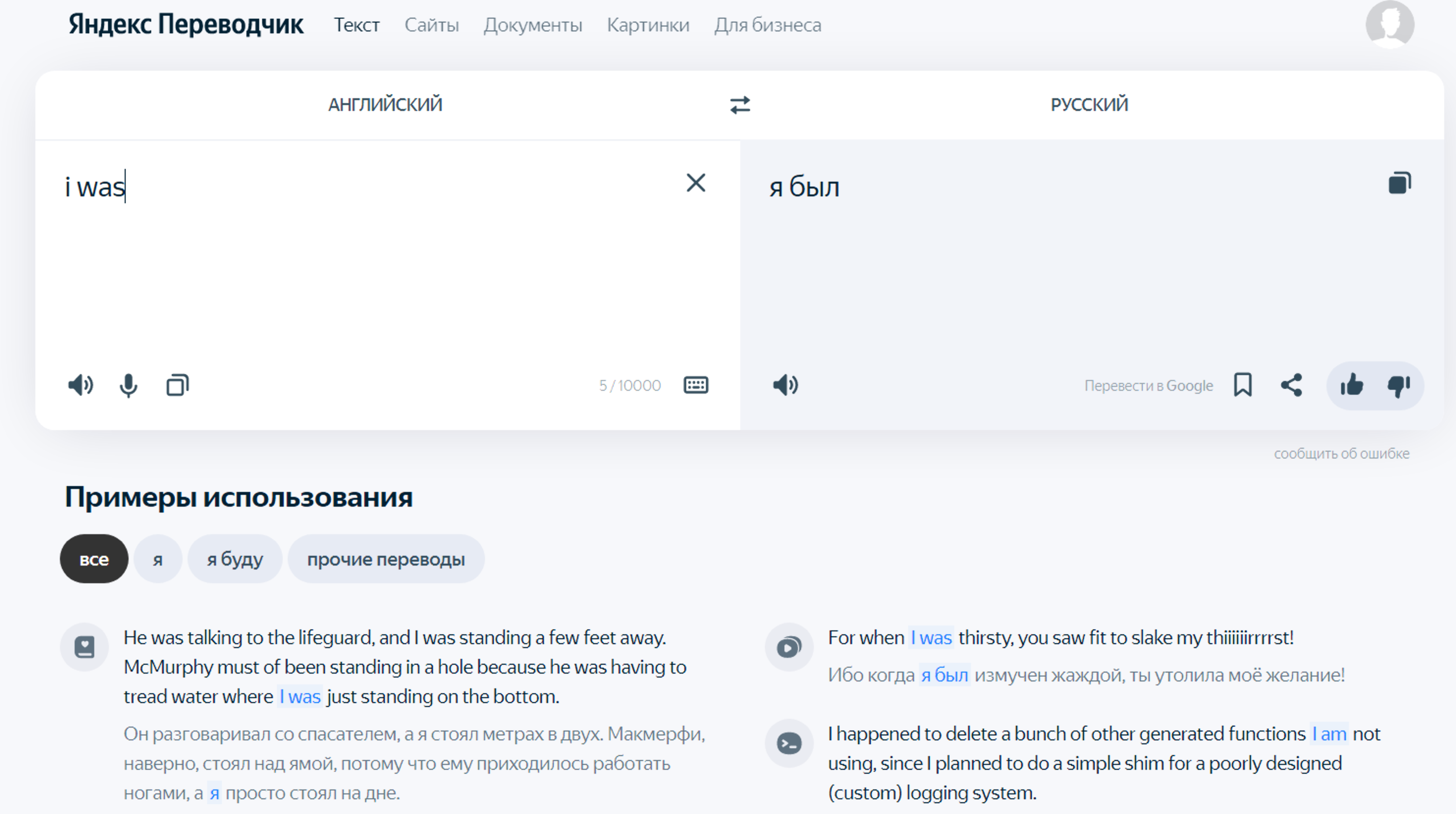Select the 'прочие переводы' filter chip
1456x814 pixels.
click(386, 559)
